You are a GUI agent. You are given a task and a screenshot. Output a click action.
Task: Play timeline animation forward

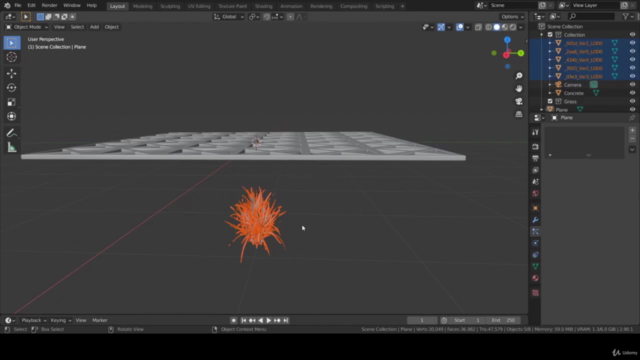click(269, 320)
